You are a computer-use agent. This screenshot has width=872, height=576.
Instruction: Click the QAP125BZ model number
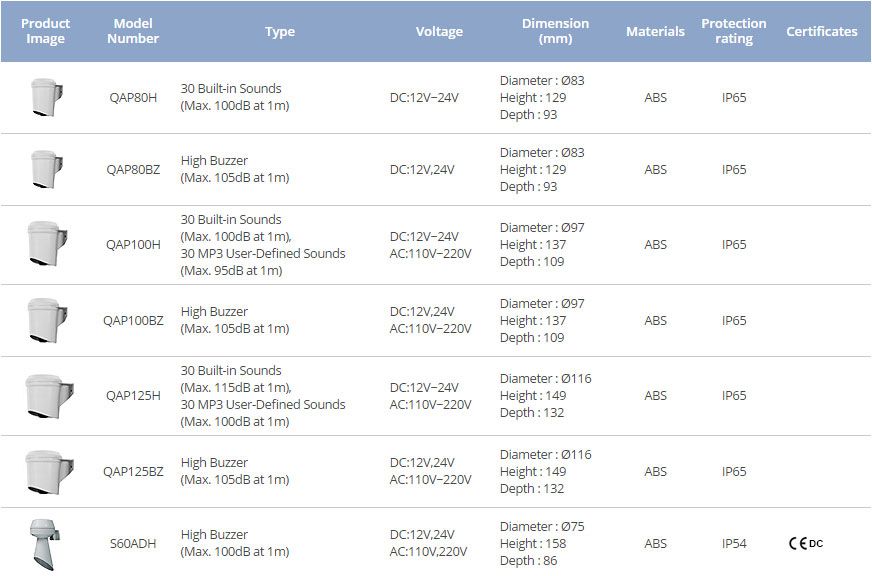point(133,472)
